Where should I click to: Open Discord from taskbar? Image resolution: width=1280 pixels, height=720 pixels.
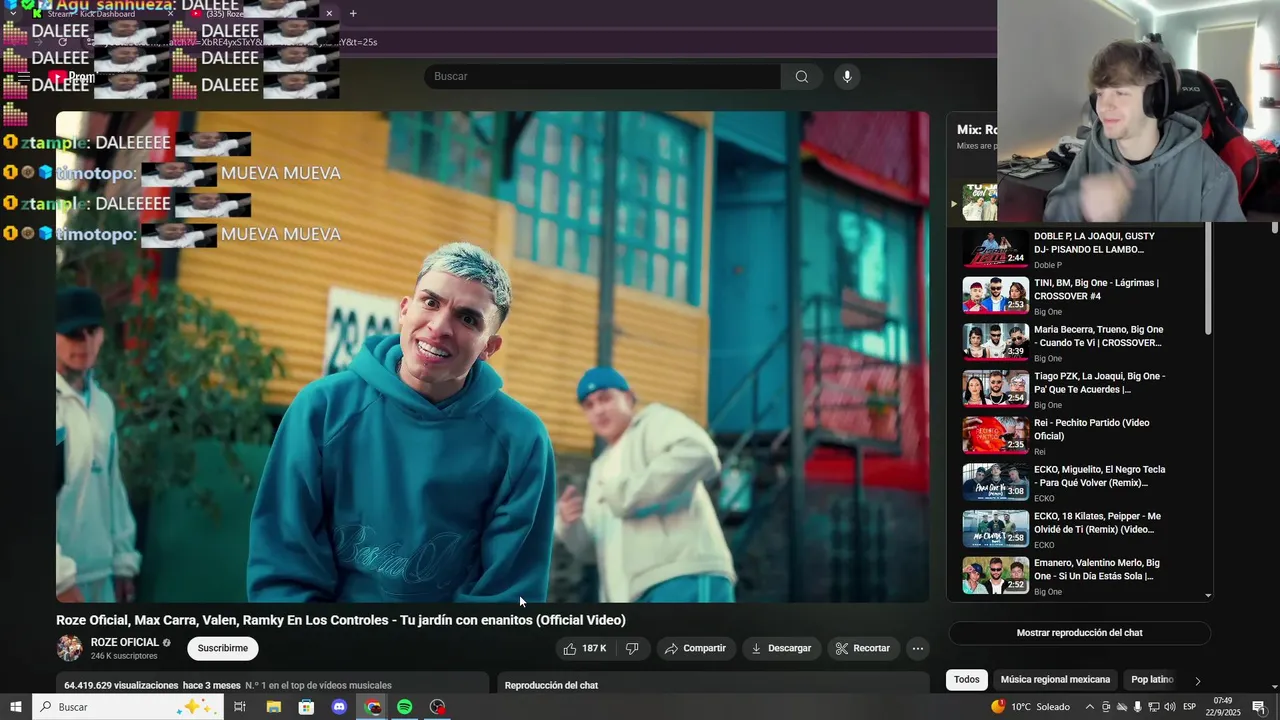pos(339,707)
